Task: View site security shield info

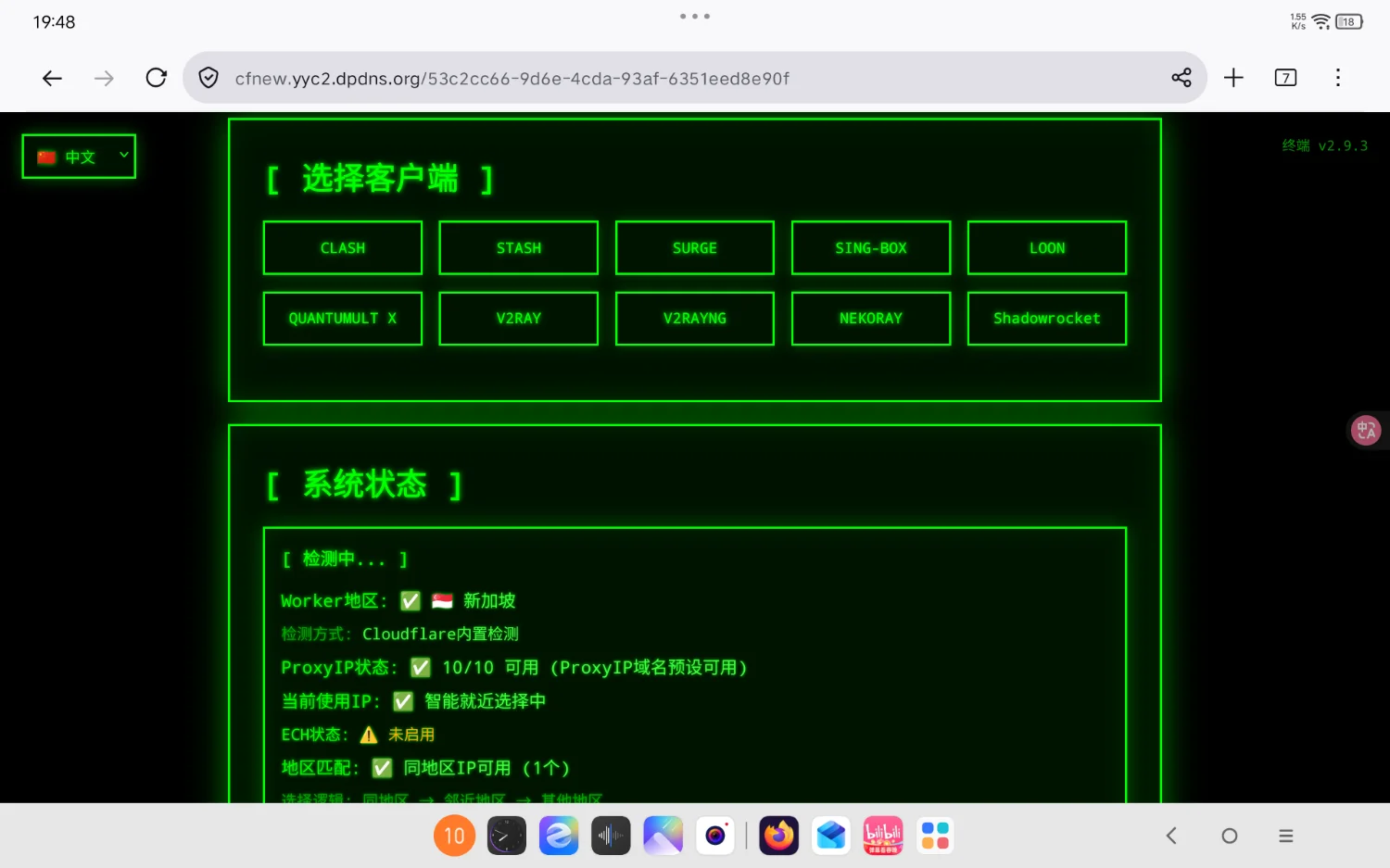Action: tap(209, 78)
